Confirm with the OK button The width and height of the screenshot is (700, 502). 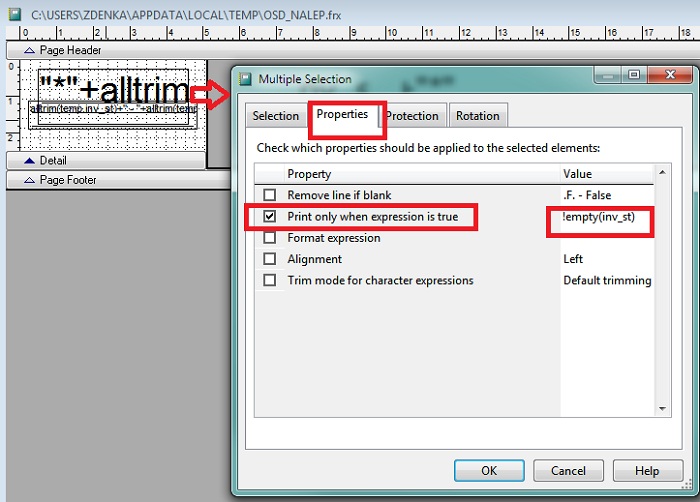coord(489,471)
